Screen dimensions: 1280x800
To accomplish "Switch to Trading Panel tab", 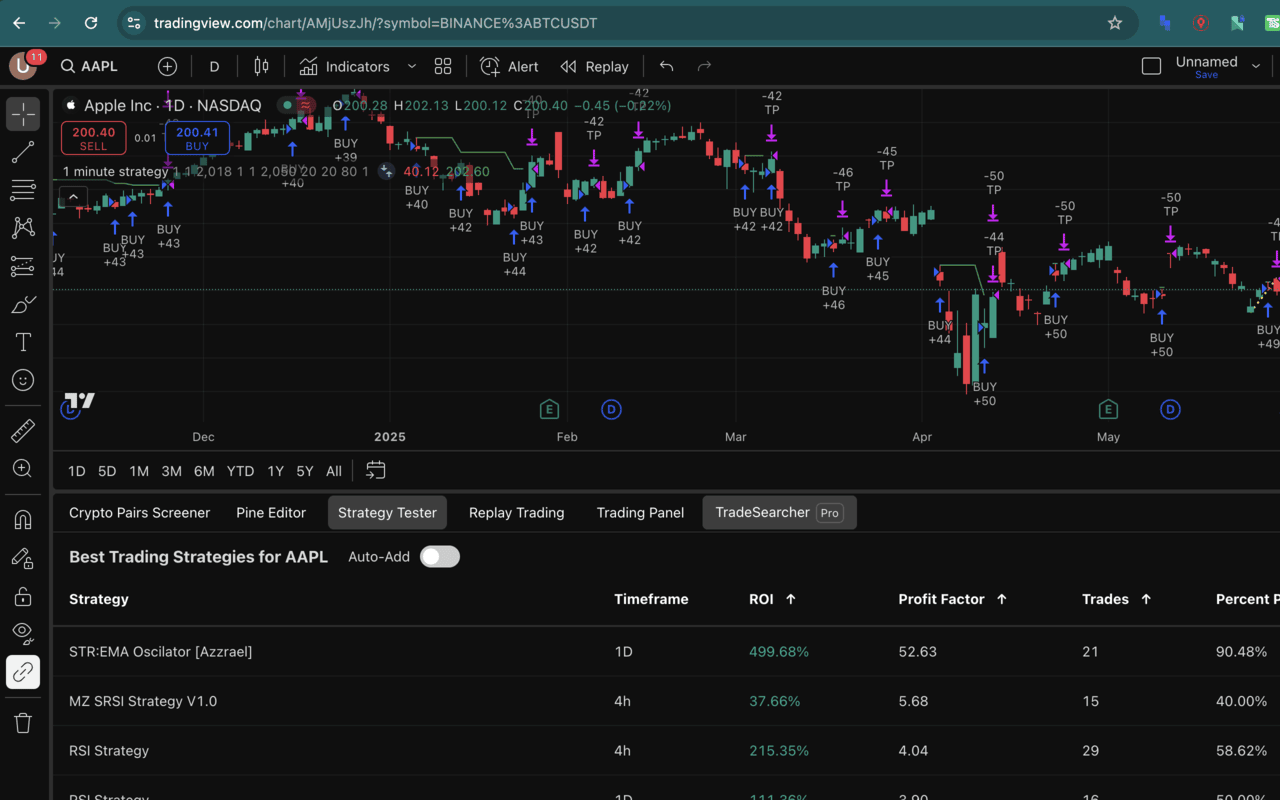I will [x=640, y=513].
